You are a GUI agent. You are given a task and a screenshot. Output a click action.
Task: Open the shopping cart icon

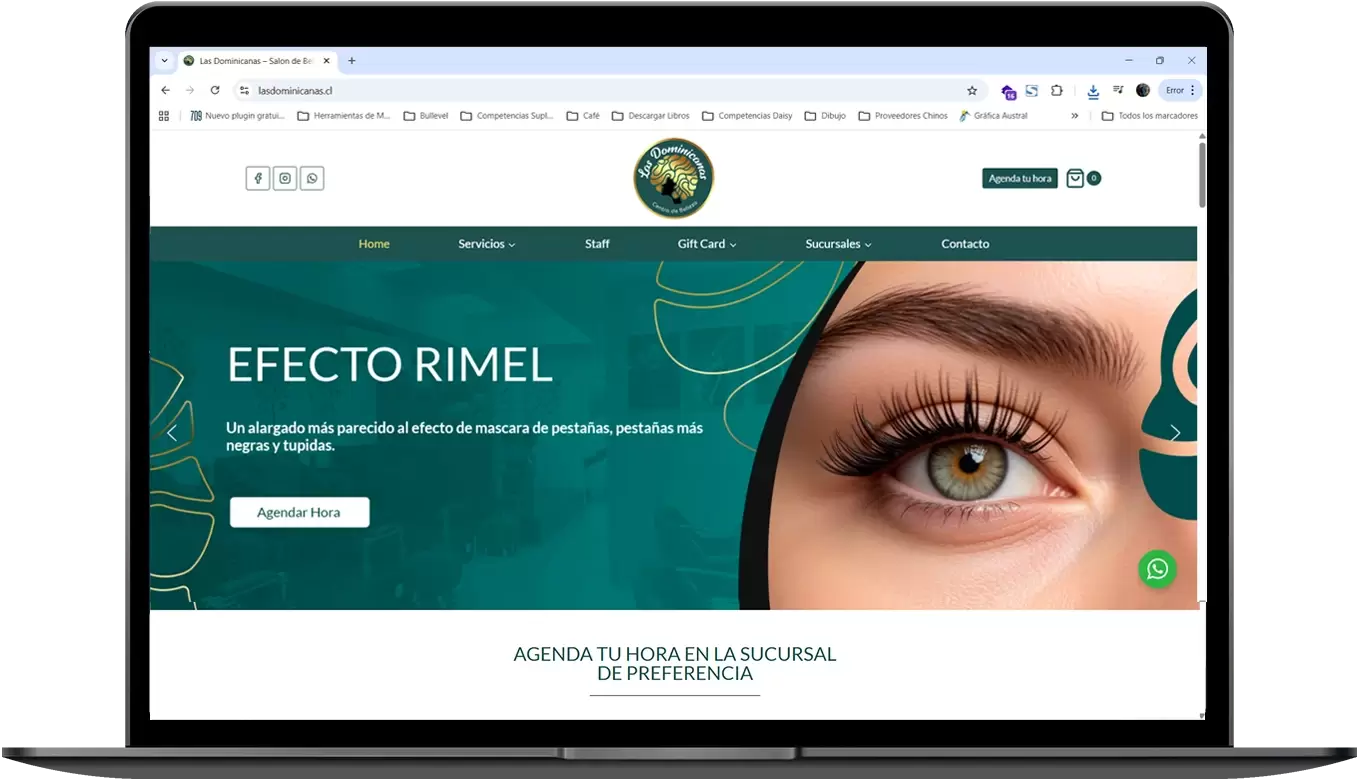point(1075,178)
